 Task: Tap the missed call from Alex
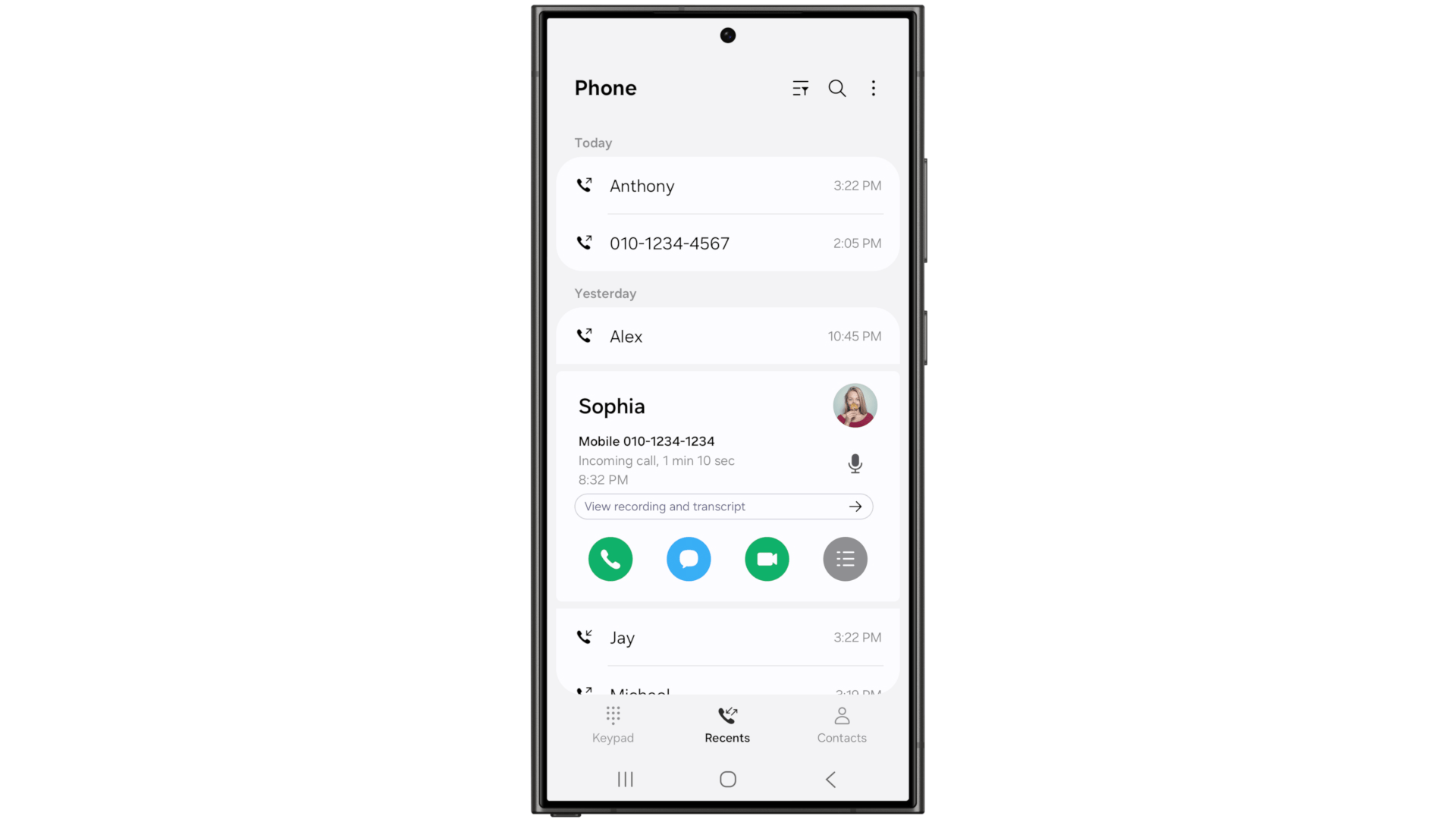point(727,335)
